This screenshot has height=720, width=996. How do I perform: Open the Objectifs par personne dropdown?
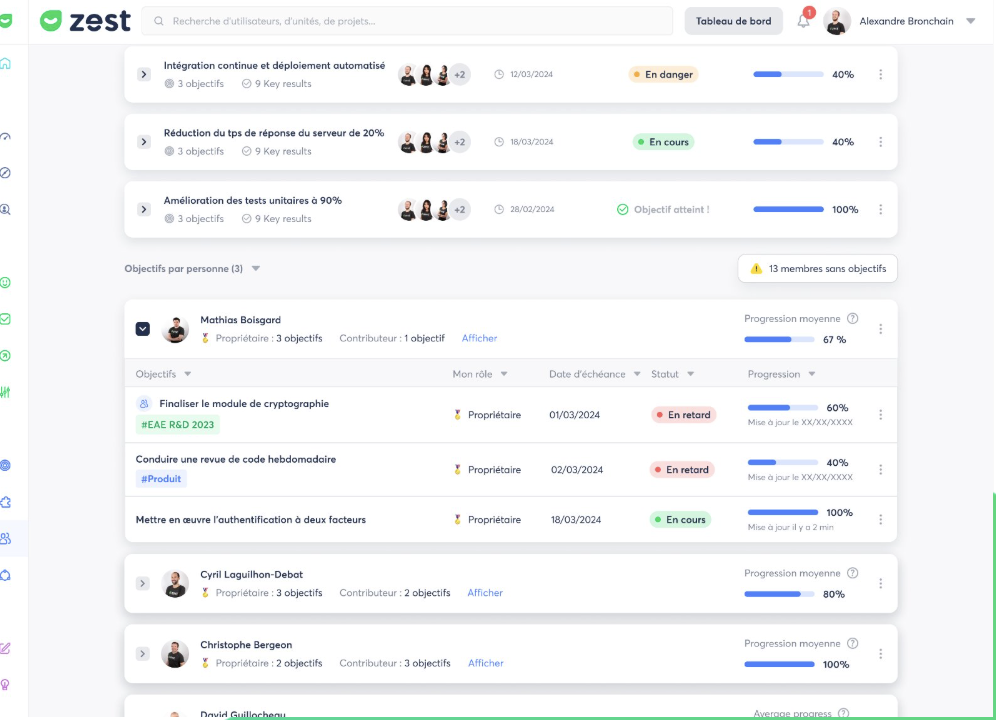pos(256,269)
